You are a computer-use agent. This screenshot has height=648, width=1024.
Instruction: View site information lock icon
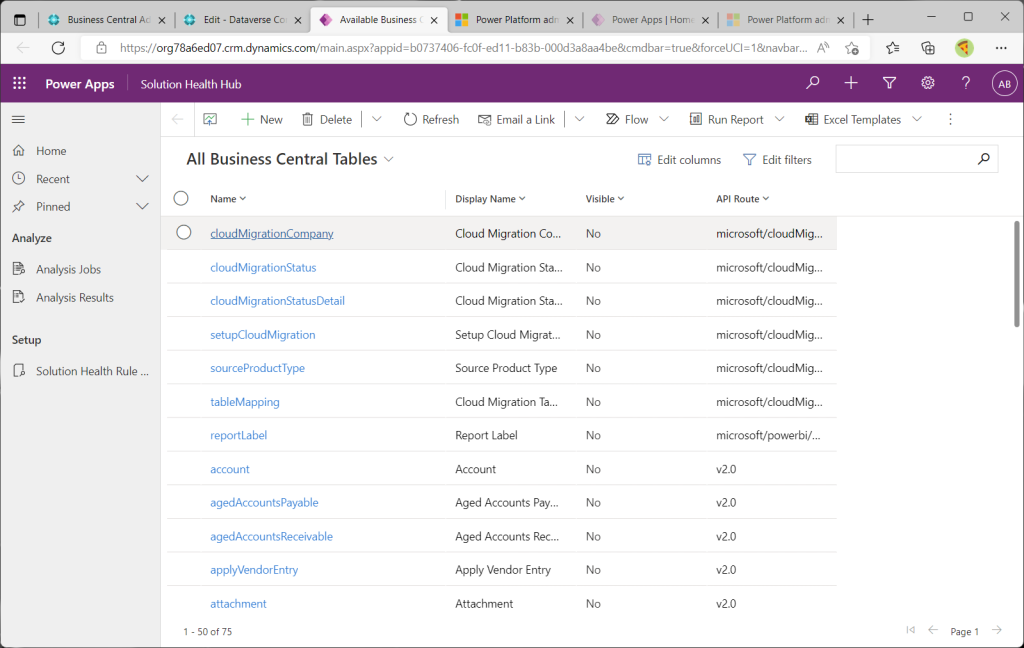[x=101, y=48]
